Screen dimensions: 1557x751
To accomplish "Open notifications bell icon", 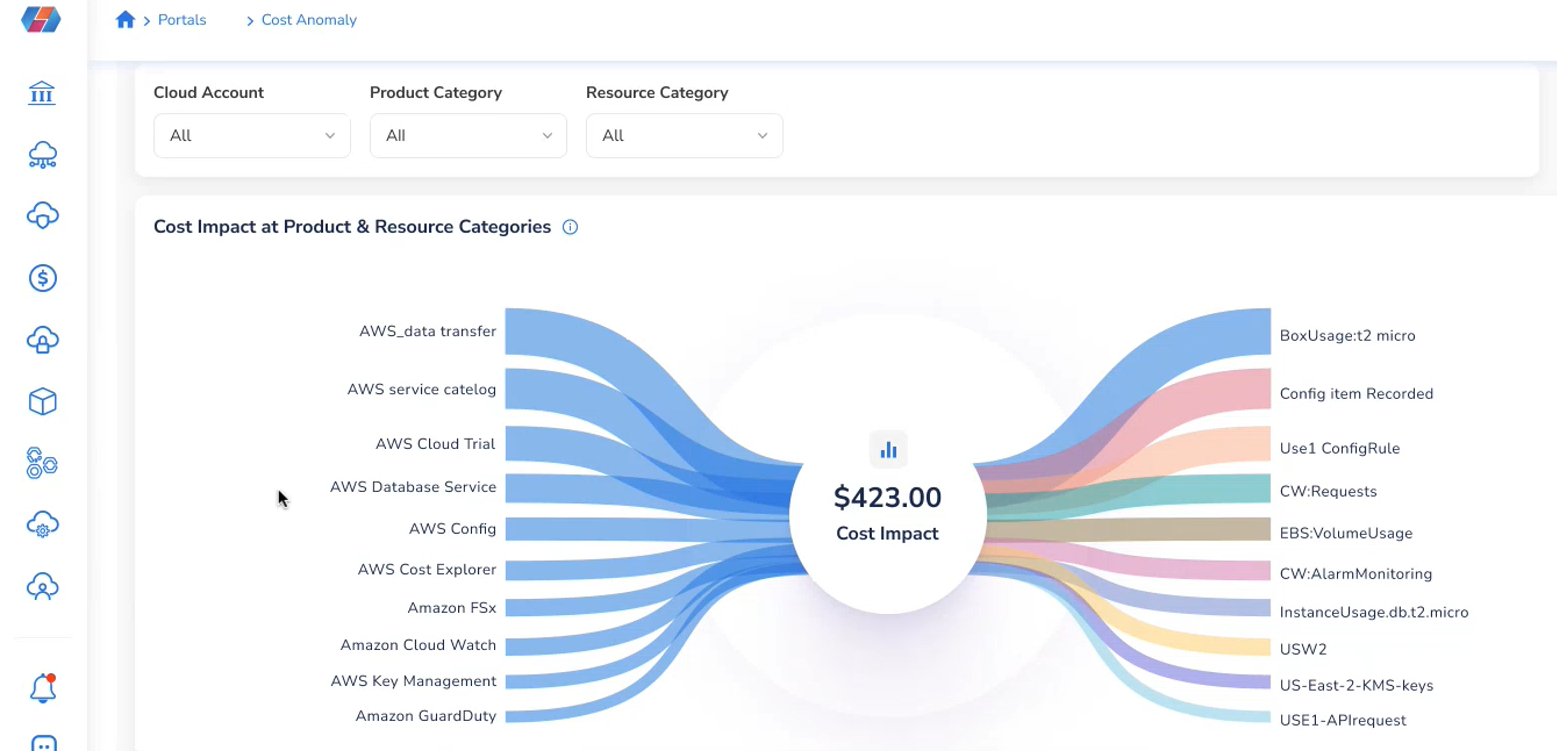I will tap(42, 688).
